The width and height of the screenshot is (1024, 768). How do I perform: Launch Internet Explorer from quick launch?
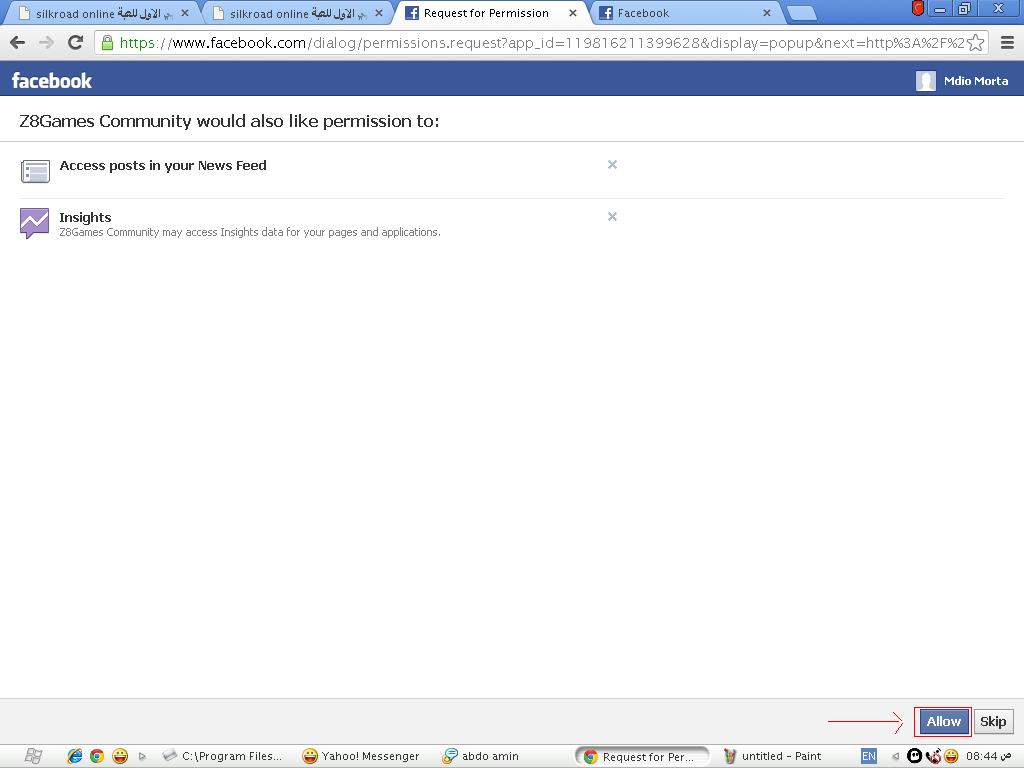74,756
